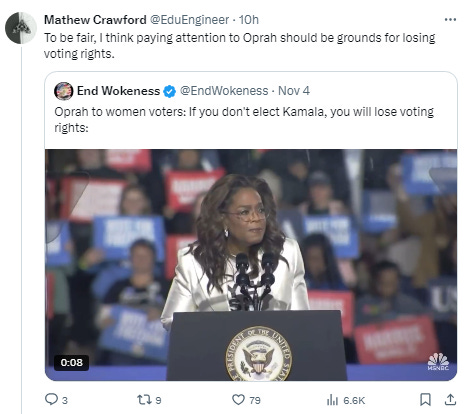Bookmark this tweet

point(425,399)
